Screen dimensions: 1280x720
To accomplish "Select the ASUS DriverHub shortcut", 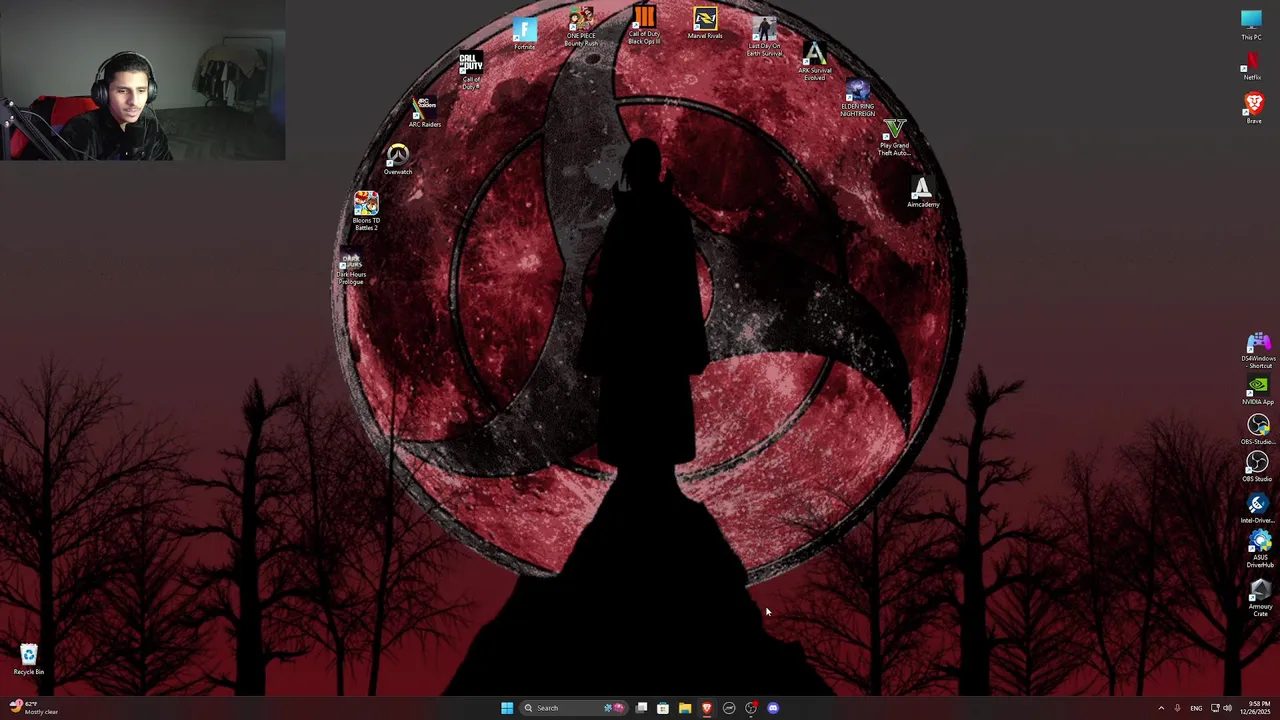I will click(1260, 549).
